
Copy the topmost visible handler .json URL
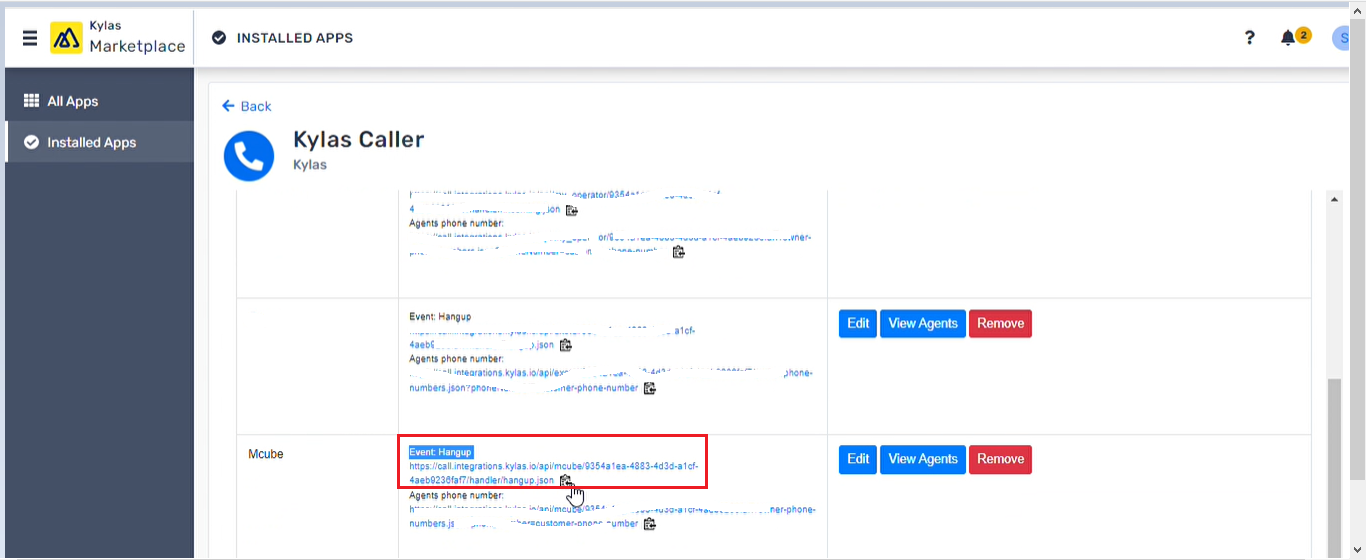572,210
